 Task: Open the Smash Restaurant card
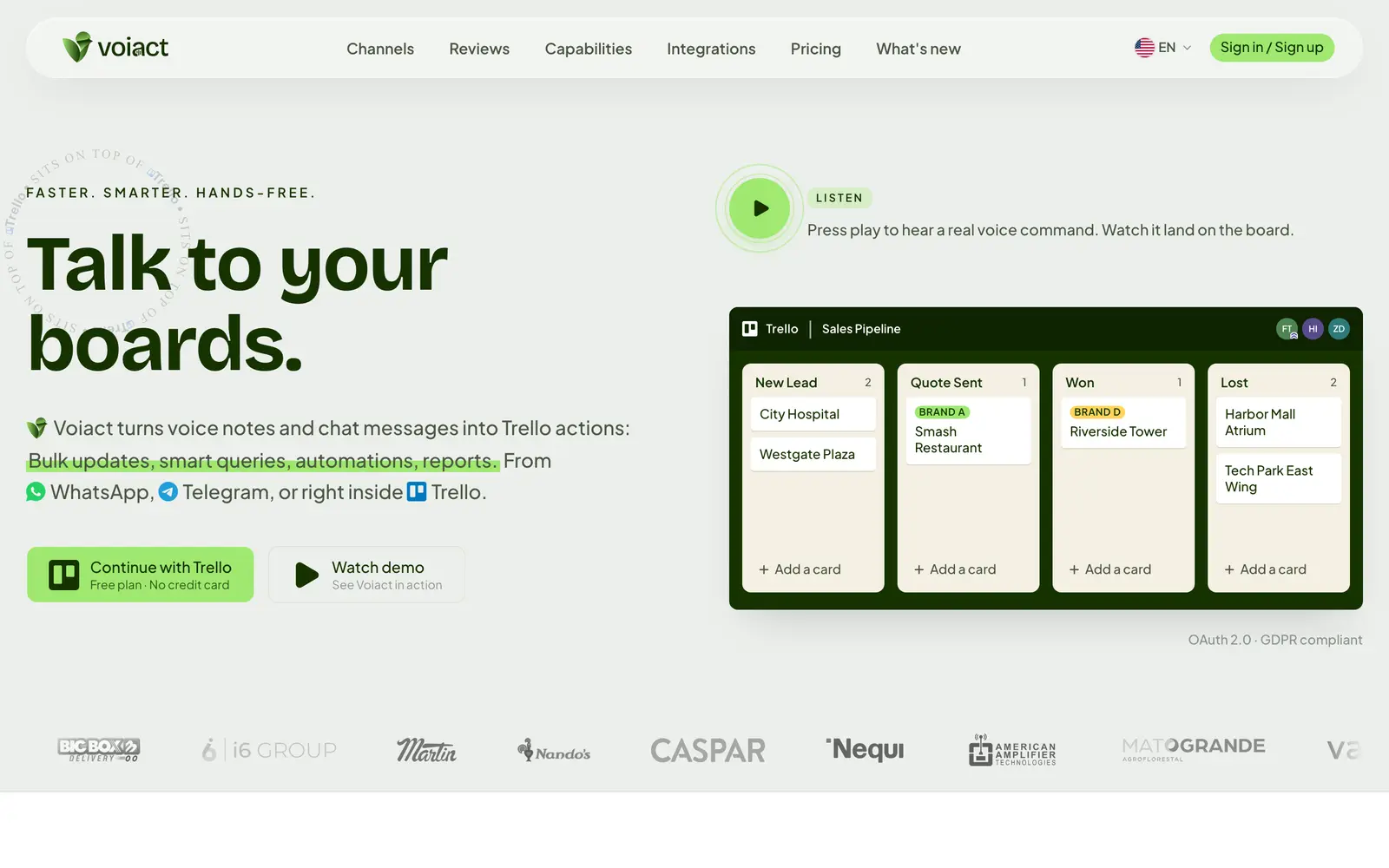(968, 431)
